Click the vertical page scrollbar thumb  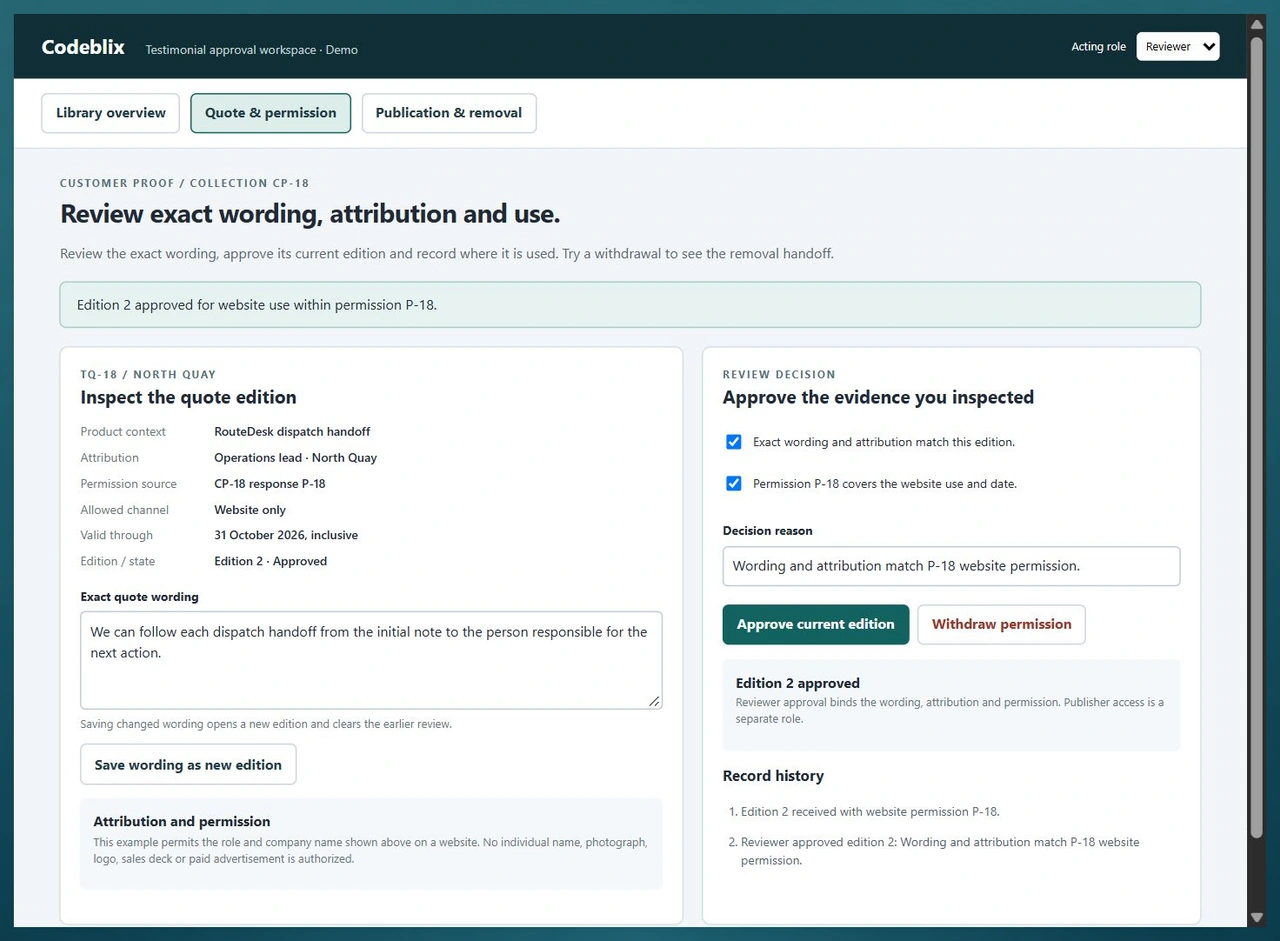click(1256, 437)
